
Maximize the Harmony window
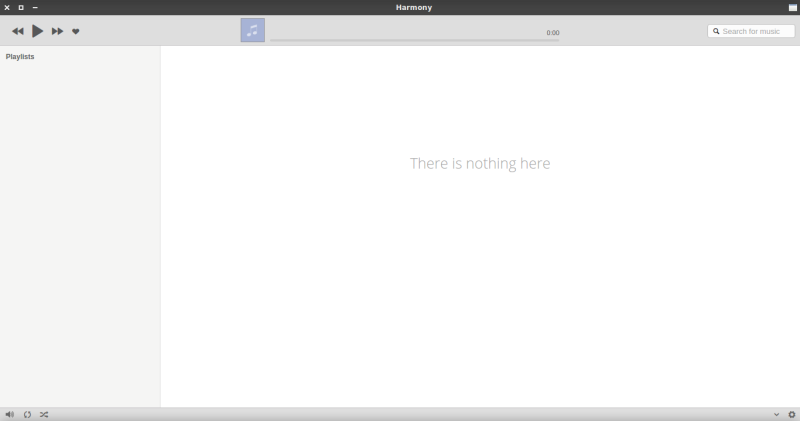pos(21,7)
